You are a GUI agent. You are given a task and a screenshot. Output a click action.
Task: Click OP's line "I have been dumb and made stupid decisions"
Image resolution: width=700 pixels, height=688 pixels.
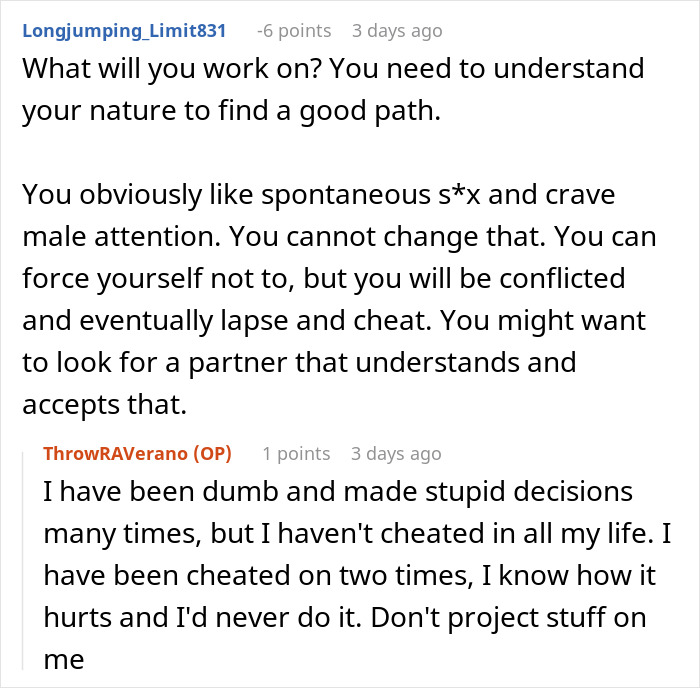point(338,492)
